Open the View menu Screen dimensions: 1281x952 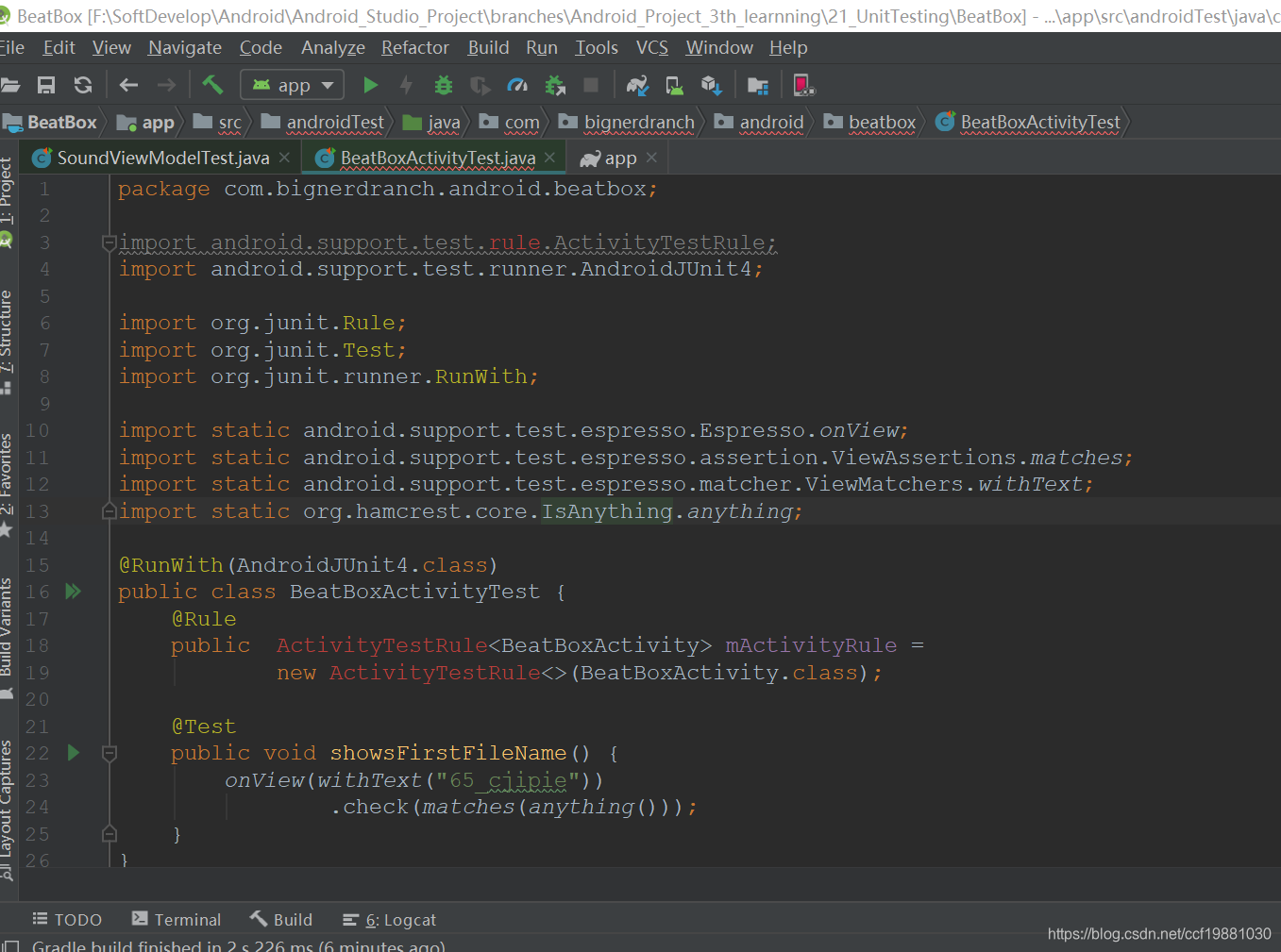[111, 48]
